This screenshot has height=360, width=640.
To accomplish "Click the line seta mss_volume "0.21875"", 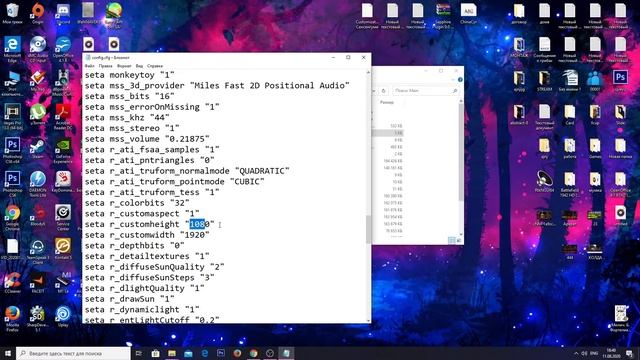I will [147, 139].
